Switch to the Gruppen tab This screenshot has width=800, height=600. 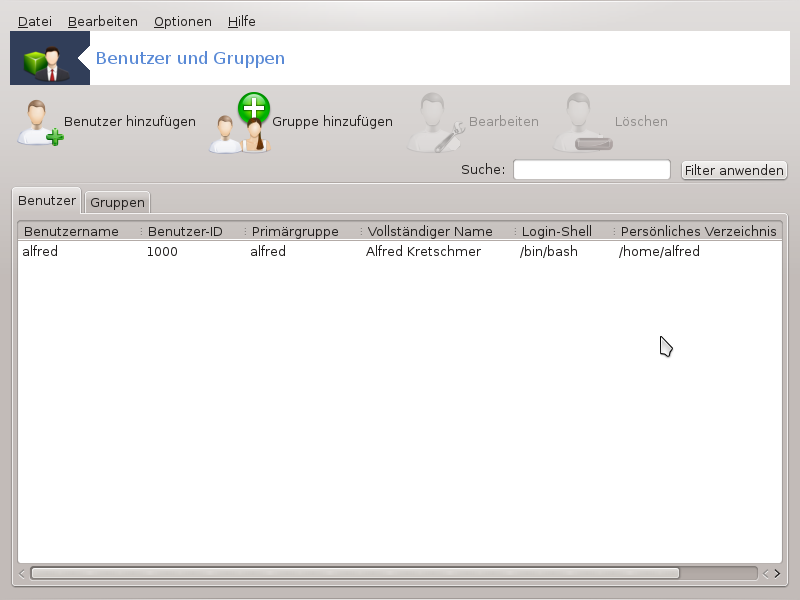117,202
